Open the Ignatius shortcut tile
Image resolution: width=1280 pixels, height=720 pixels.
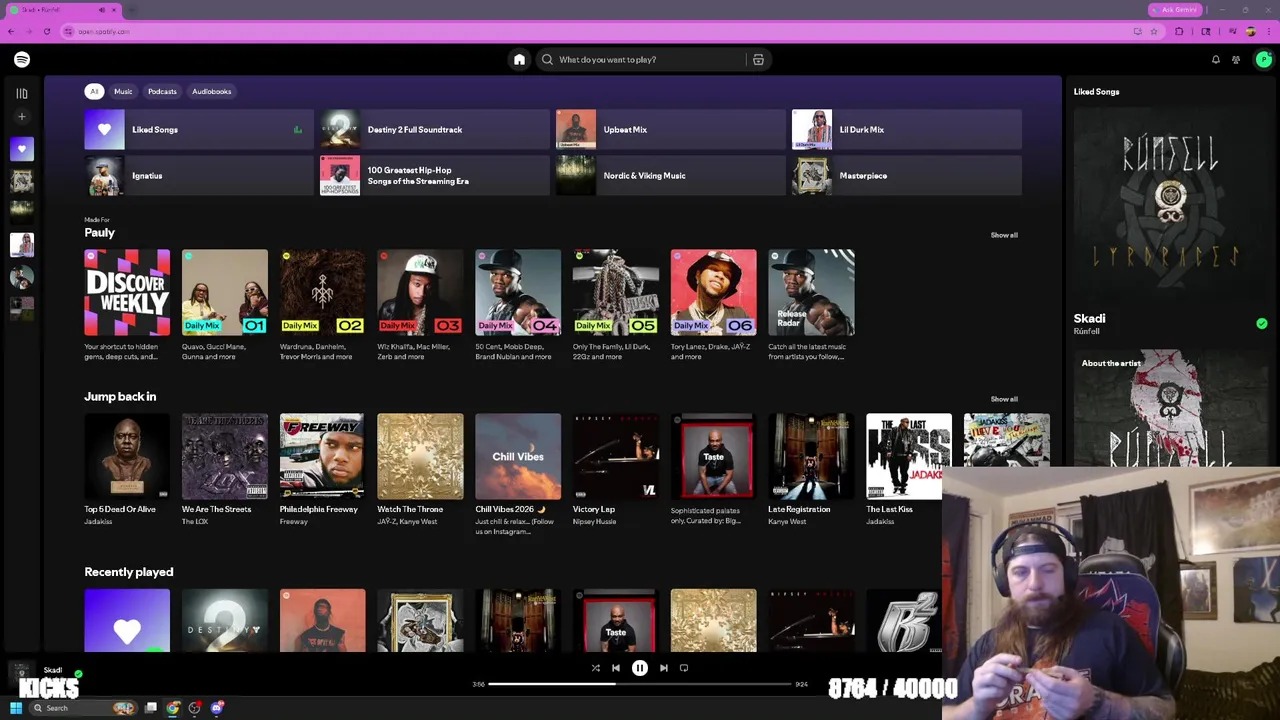pyautogui.click(x=199, y=176)
